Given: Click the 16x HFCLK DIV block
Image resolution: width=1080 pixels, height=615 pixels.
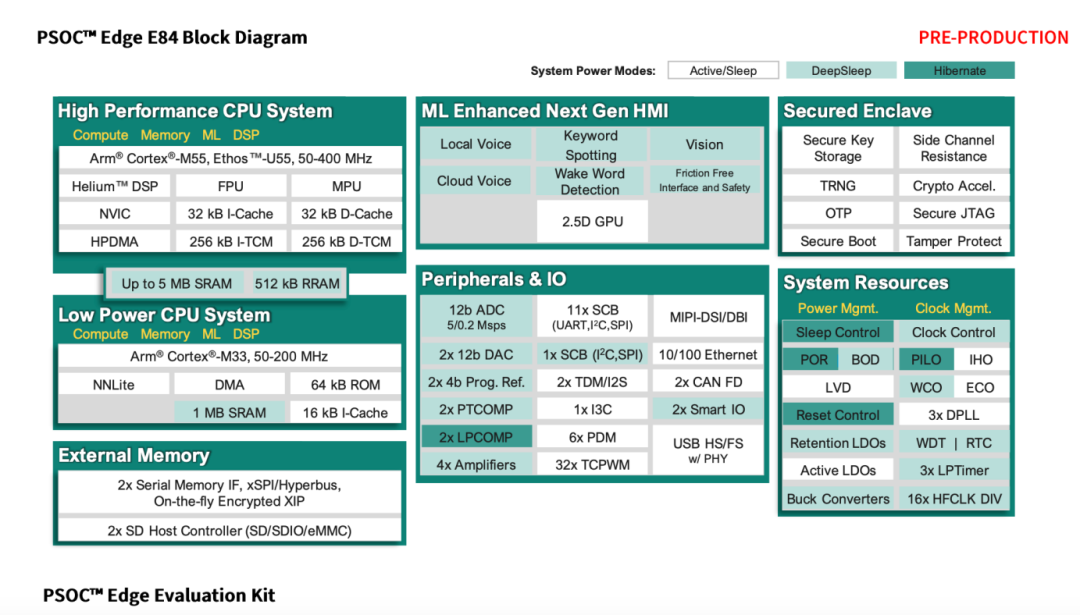Looking at the screenshot, I should [x=953, y=499].
